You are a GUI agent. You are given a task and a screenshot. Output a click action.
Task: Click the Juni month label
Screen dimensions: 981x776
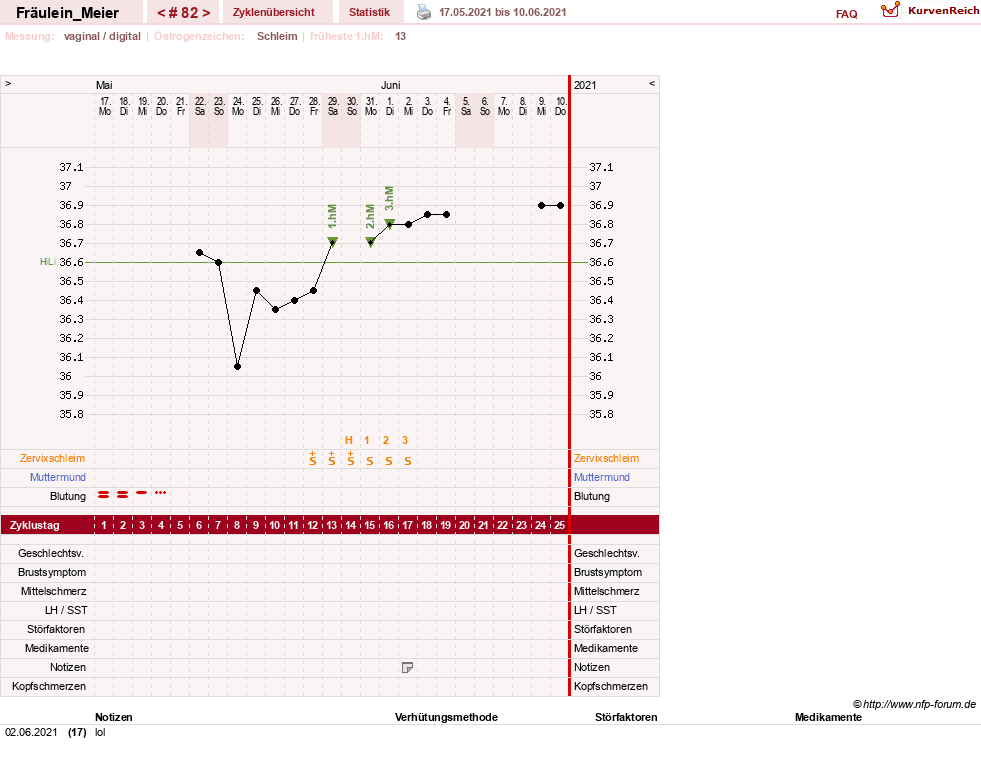(390, 85)
